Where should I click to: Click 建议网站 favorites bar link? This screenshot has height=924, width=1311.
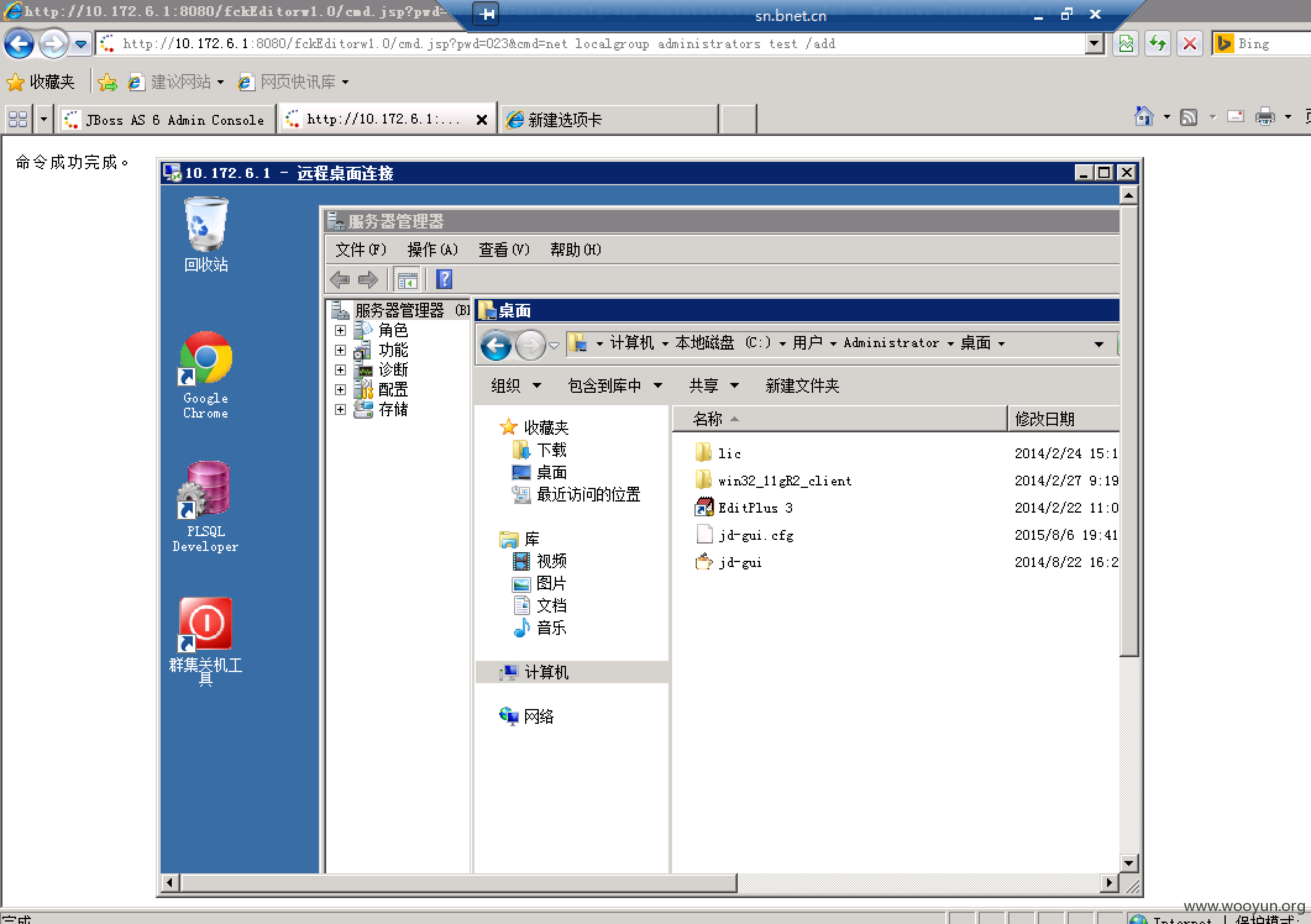pos(176,82)
